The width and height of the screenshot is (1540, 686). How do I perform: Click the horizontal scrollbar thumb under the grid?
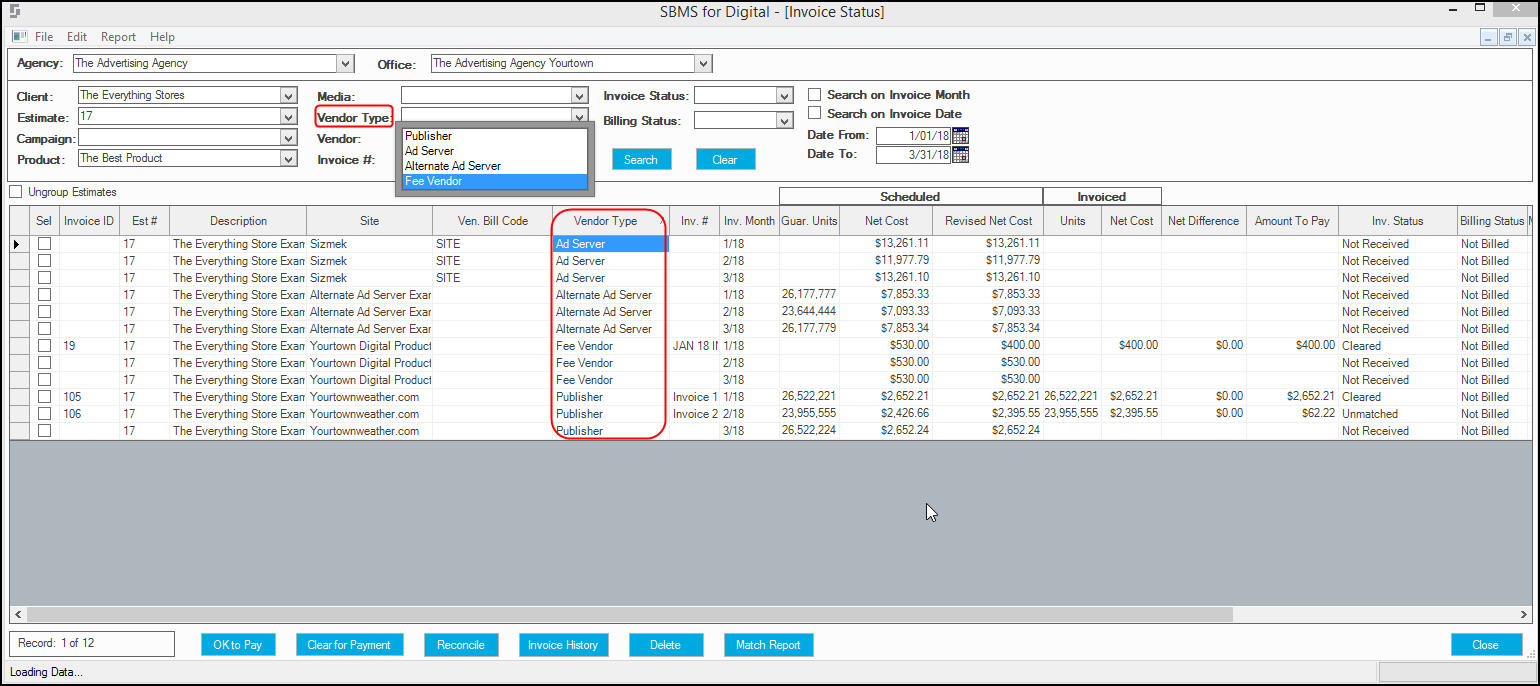(630, 614)
